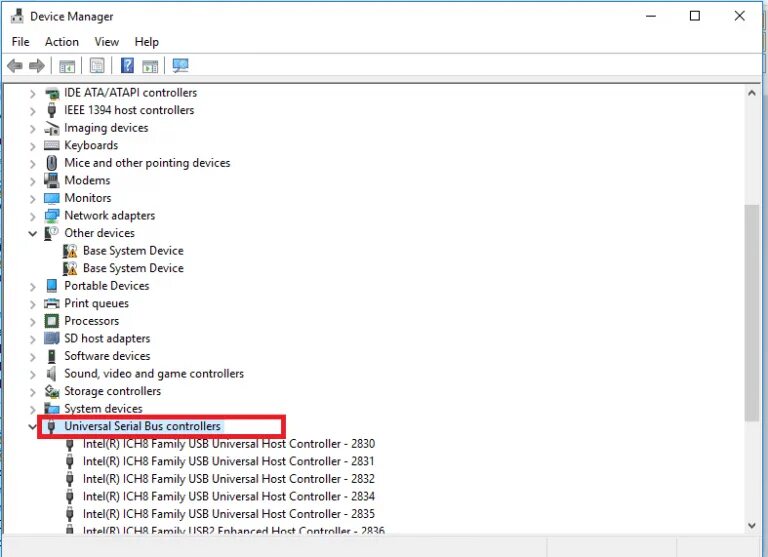
Task: Select the Storage controllers label
Action: 113,391
